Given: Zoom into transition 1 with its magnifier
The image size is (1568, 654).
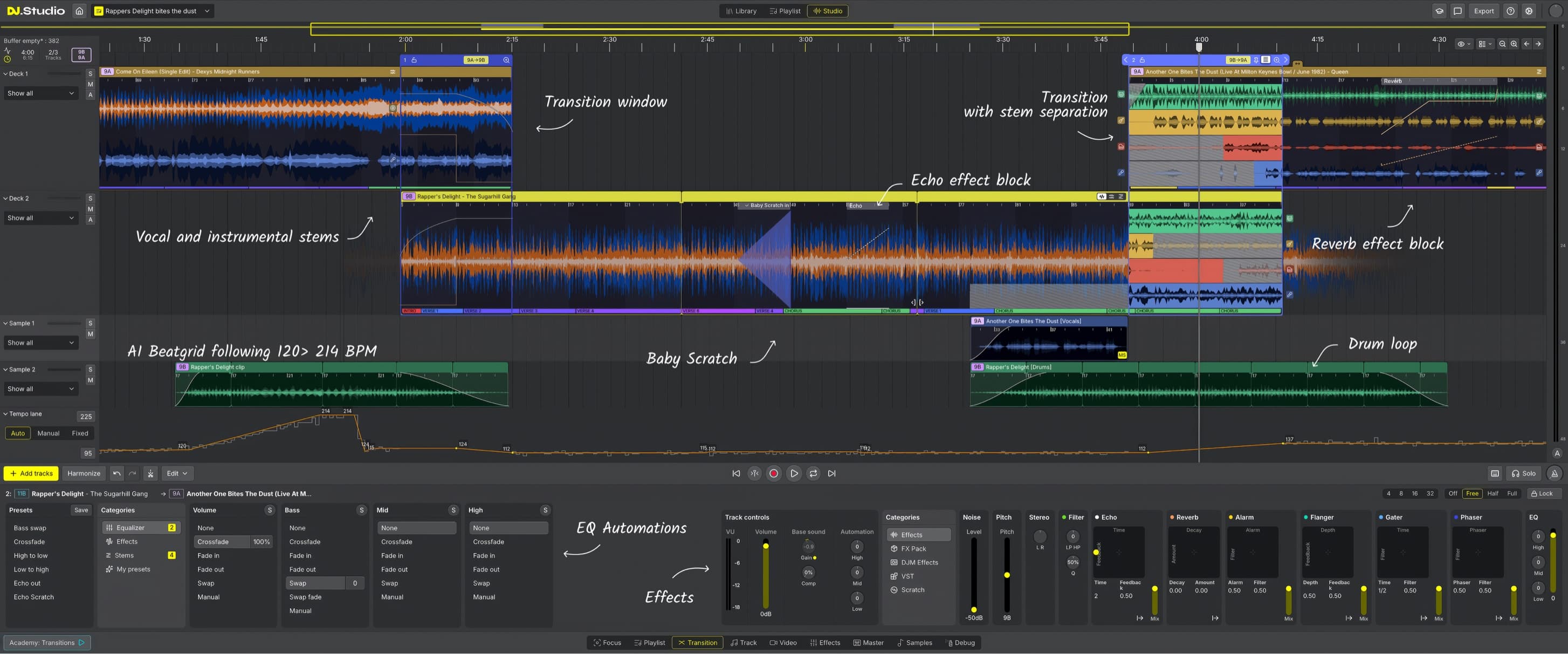Looking at the screenshot, I should pos(506,60).
